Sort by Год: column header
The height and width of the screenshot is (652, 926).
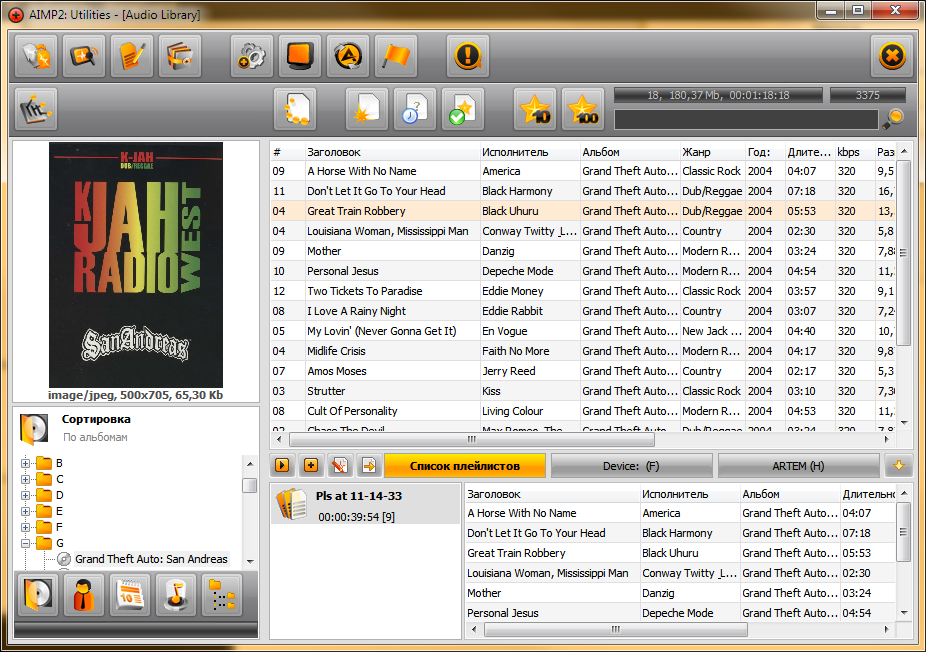(765, 152)
